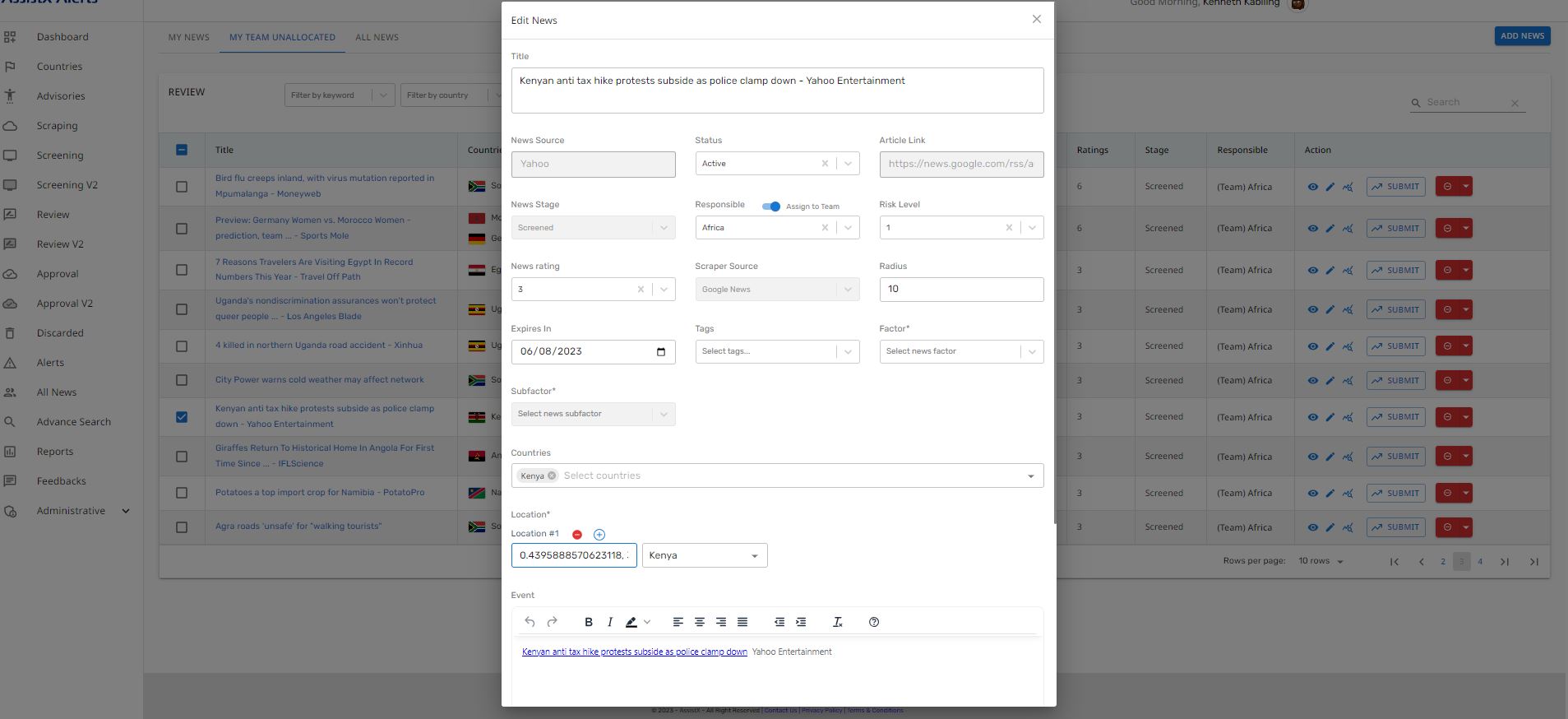Click the editor help question mark icon
This screenshot has height=719, width=1568.
tap(874, 622)
